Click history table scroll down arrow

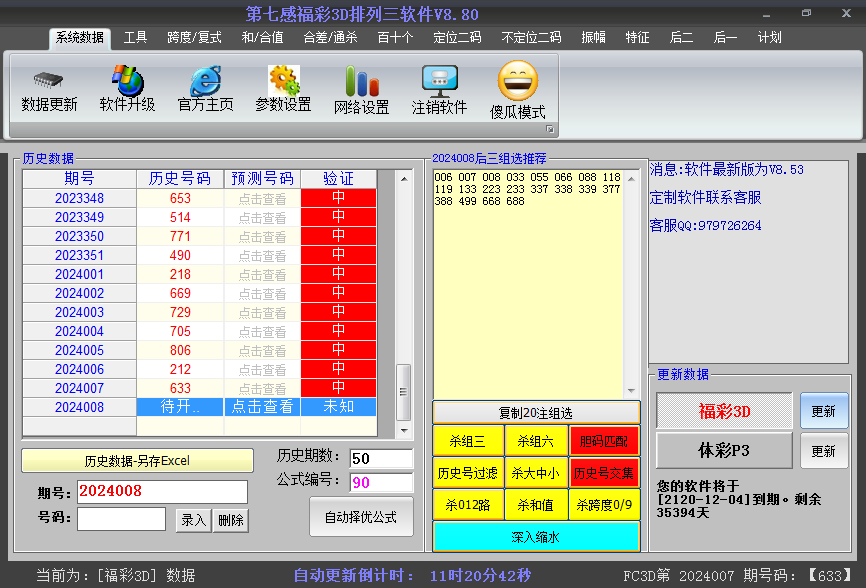[x=404, y=430]
